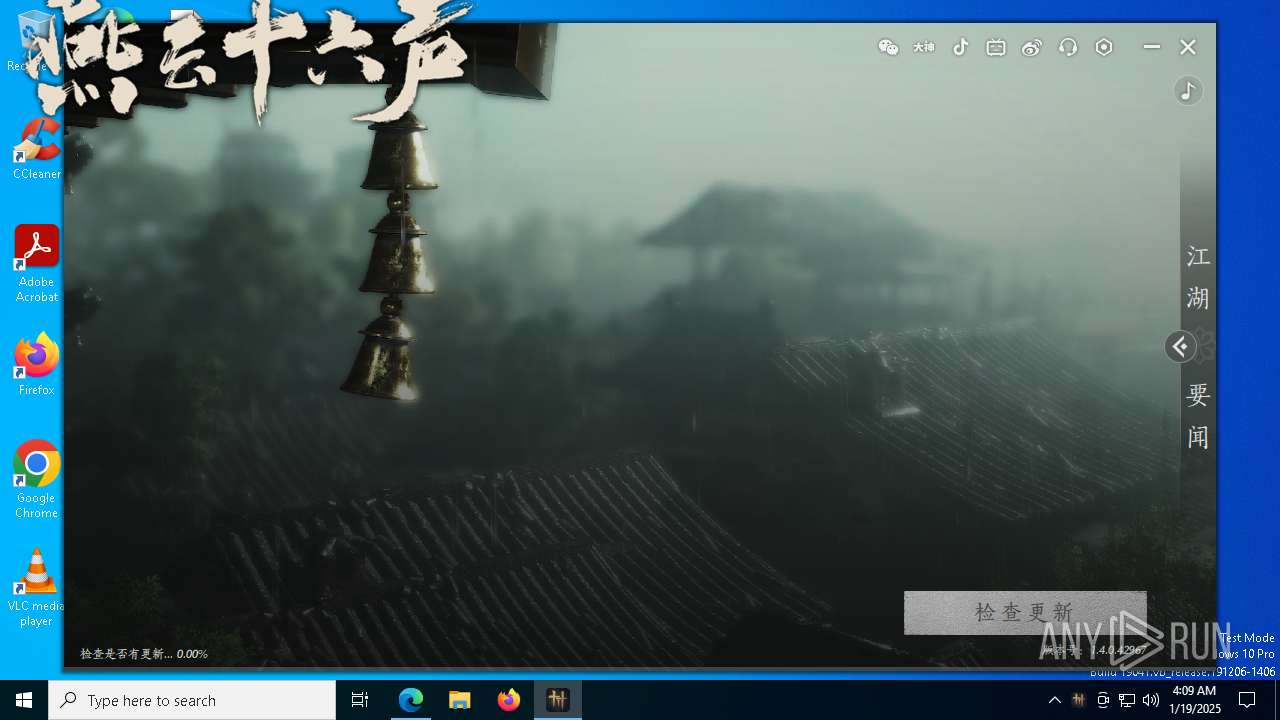Open Firefox from the taskbar
This screenshot has height=720, width=1280.
(x=509, y=700)
